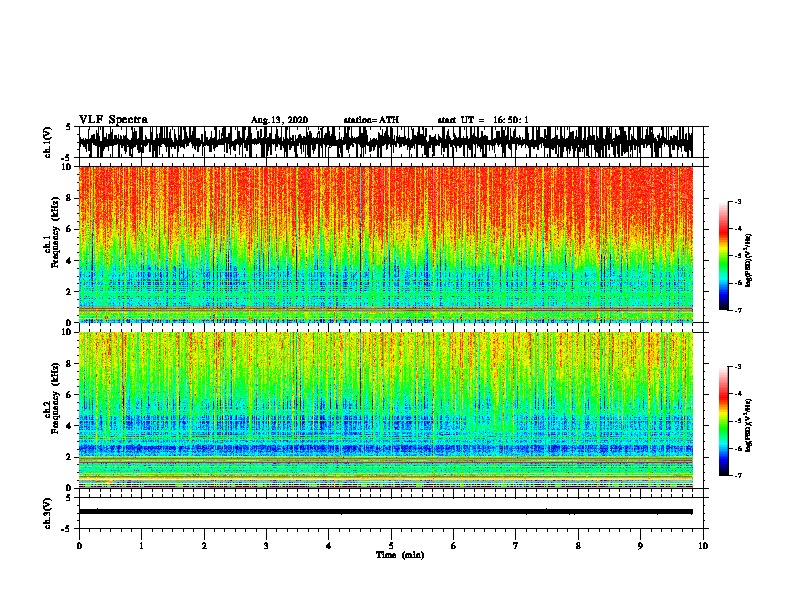Image resolution: width=792 pixels, height=612 pixels.
Task: Click the "ch.2 Frequency (kHz)" axis label
Action: point(52,398)
